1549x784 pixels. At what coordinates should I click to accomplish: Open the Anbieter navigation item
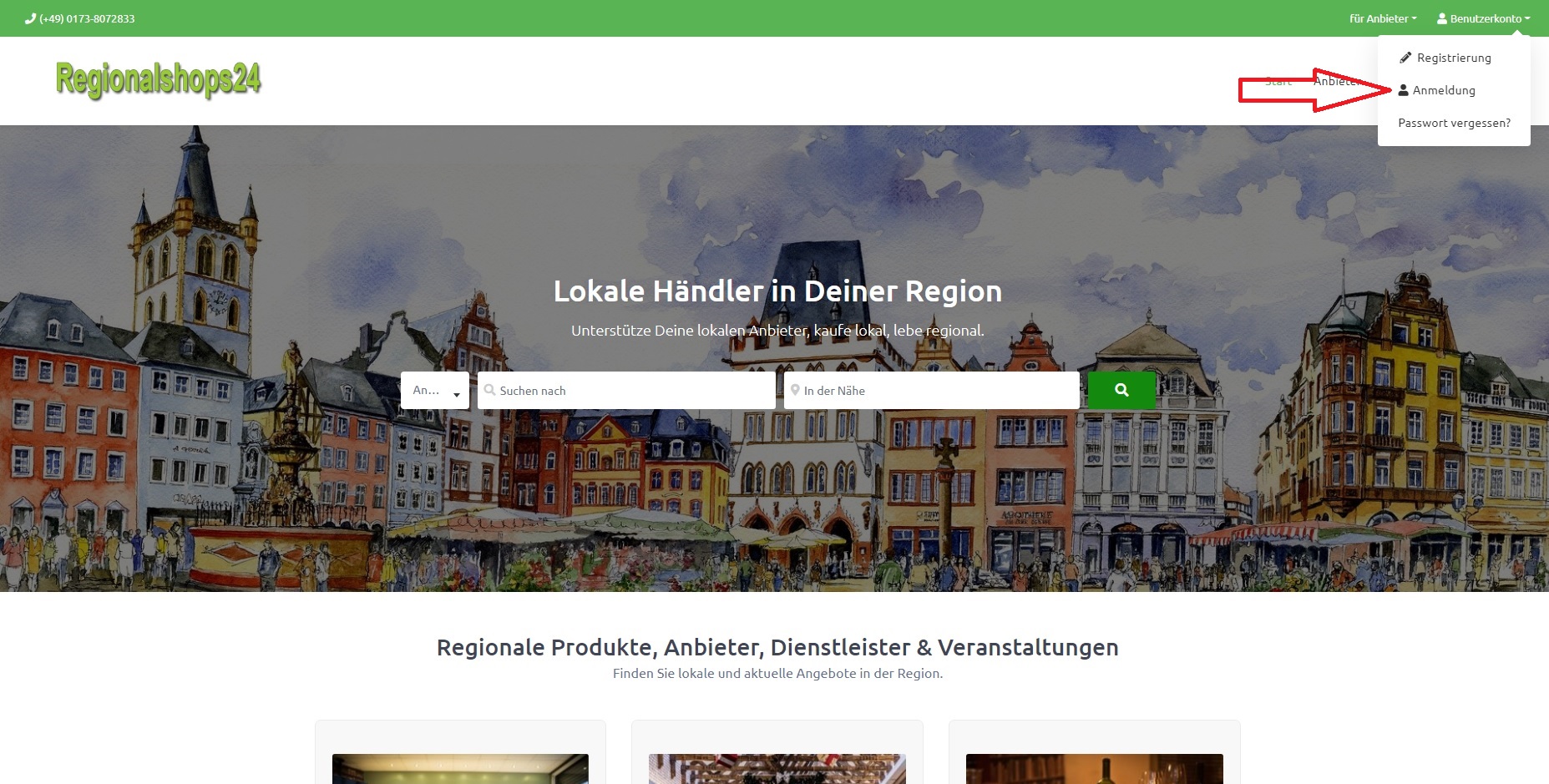tap(1333, 81)
